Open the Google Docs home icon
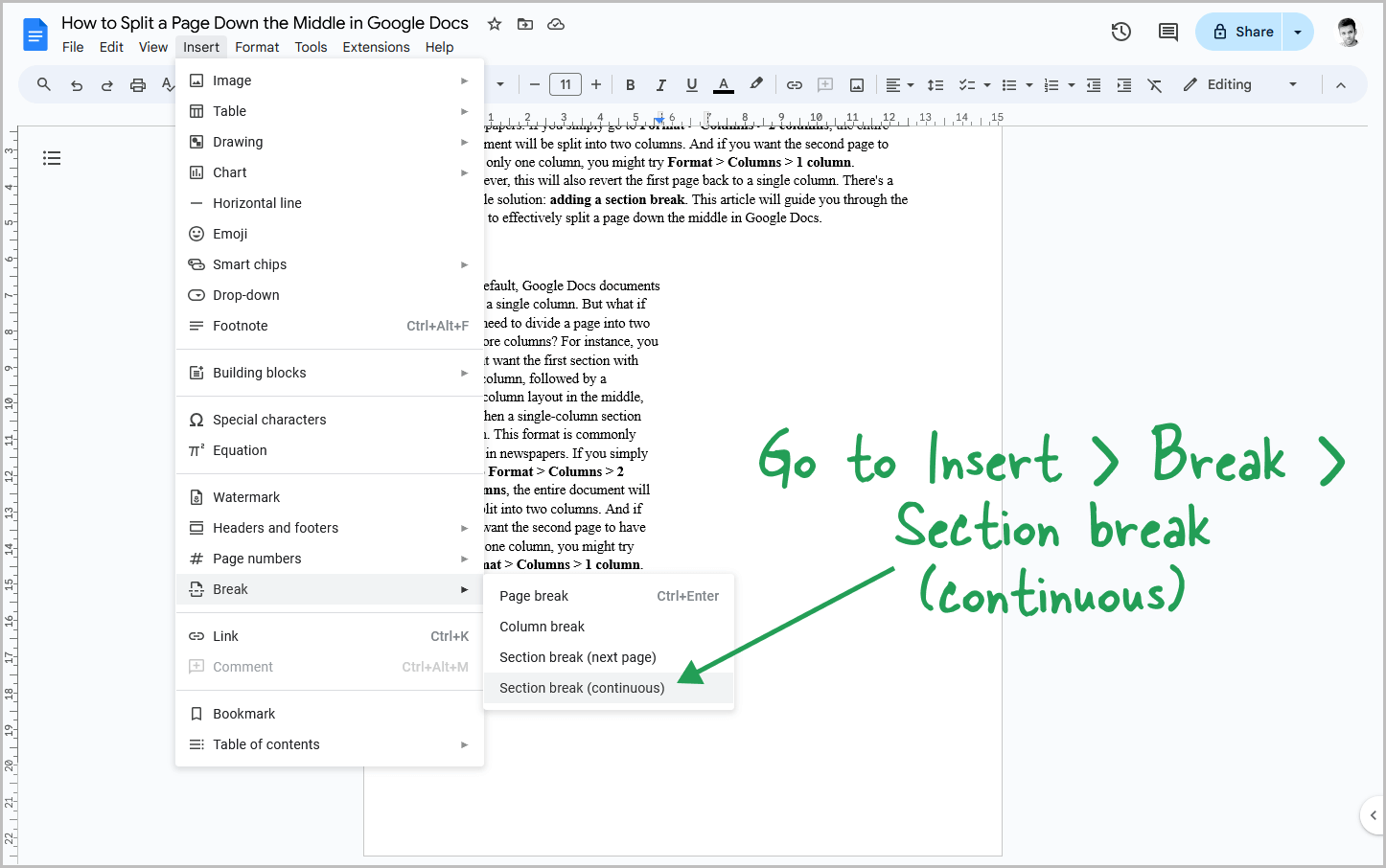1386x868 pixels. 35,35
